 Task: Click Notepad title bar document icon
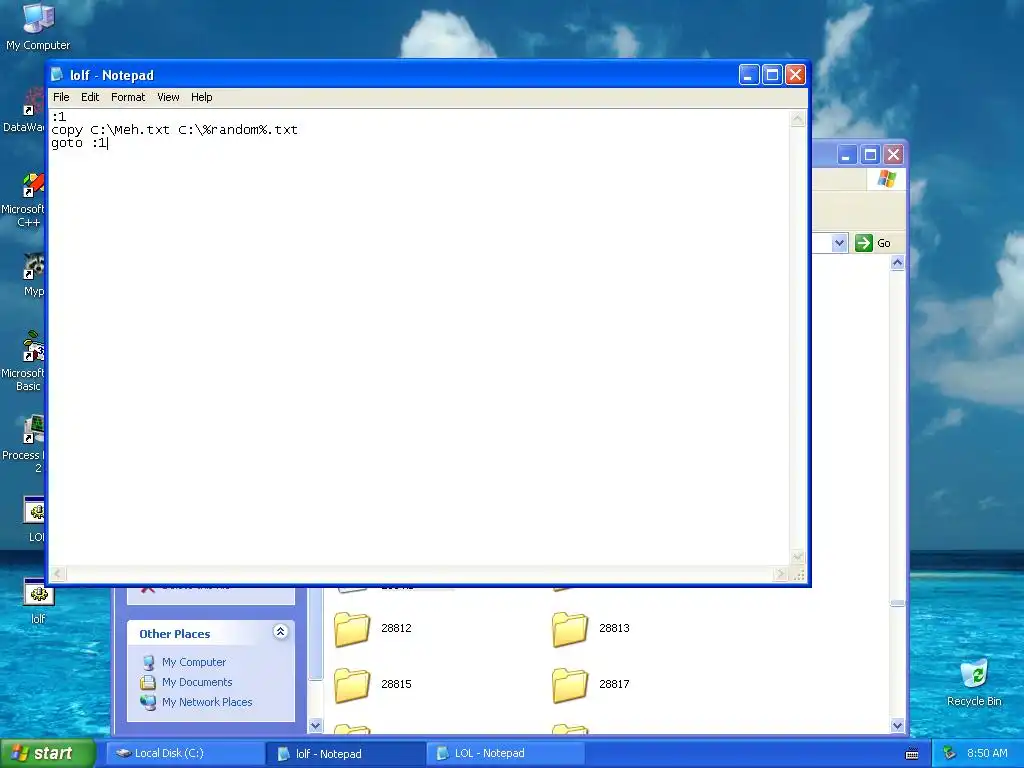(x=57, y=74)
